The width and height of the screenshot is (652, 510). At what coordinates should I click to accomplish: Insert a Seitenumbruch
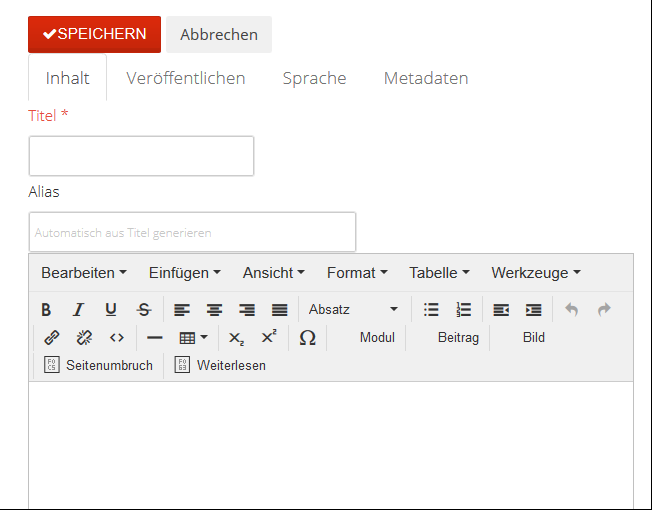(99, 365)
